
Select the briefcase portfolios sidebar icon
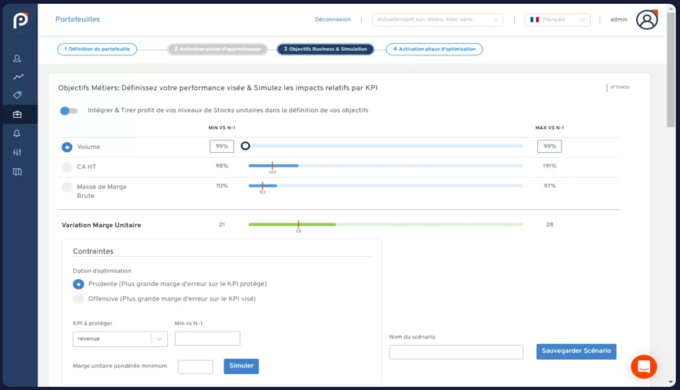pyautogui.click(x=17, y=115)
